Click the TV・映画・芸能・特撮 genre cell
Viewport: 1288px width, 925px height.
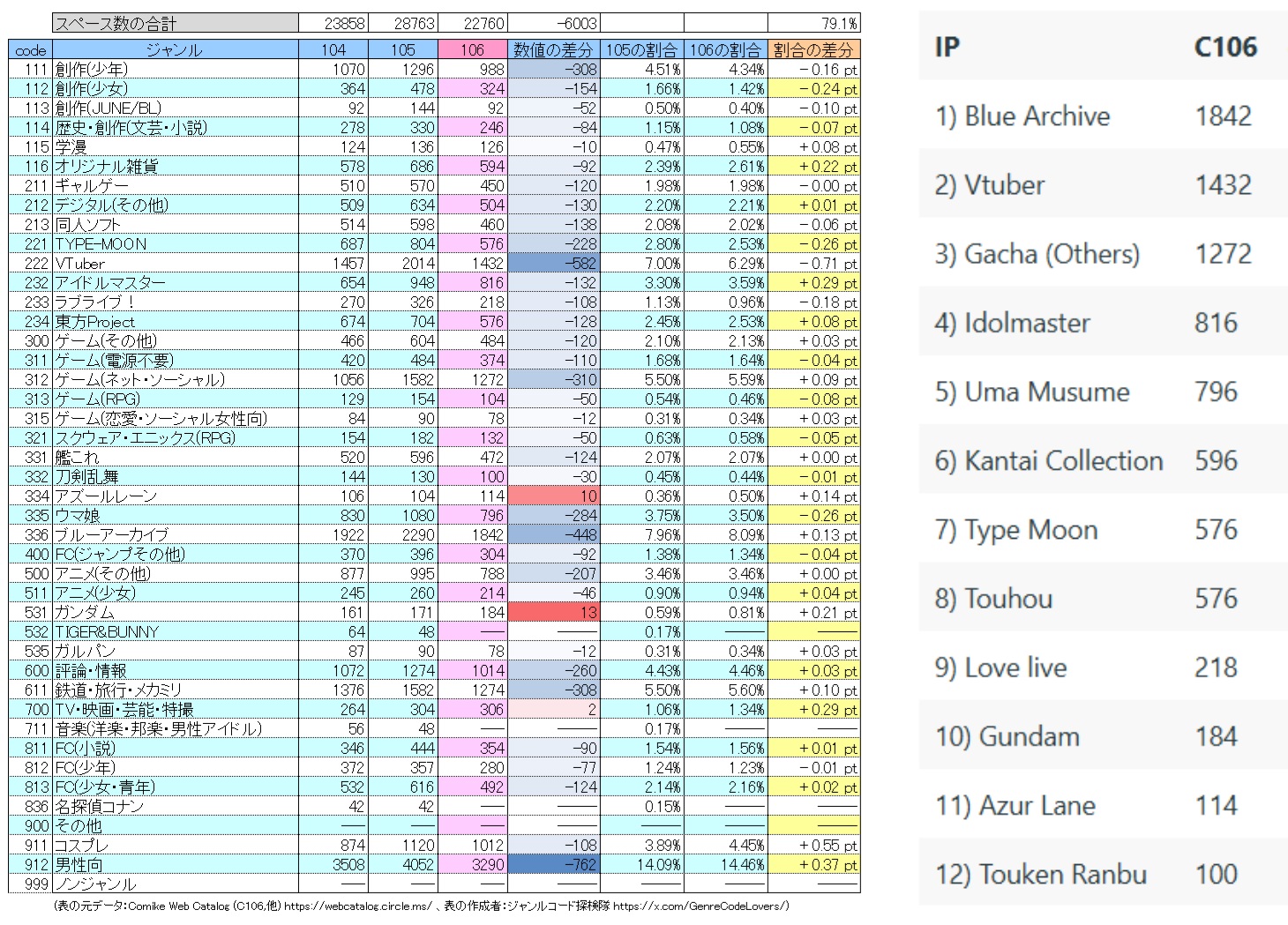tap(175, 709)
